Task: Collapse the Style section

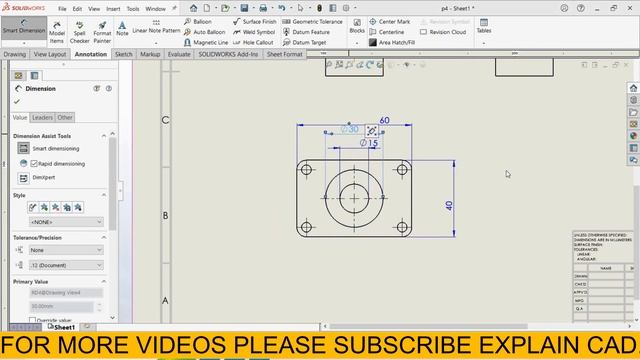Action: [x=104, y=195]
